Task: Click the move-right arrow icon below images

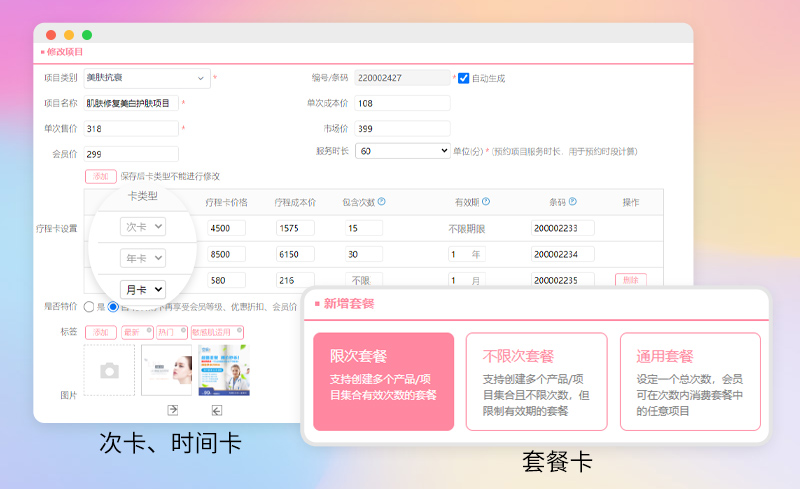Action: pos(172,410)
